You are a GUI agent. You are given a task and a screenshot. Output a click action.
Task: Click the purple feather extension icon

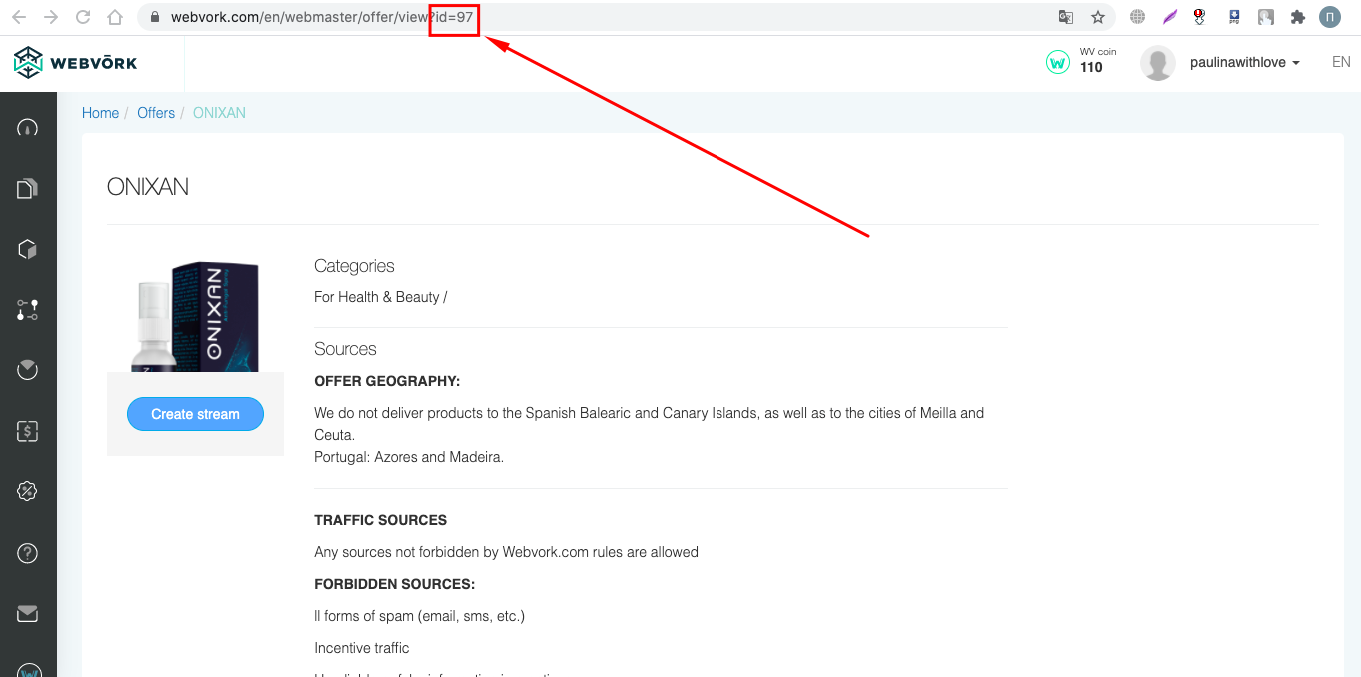(1169, 17)
